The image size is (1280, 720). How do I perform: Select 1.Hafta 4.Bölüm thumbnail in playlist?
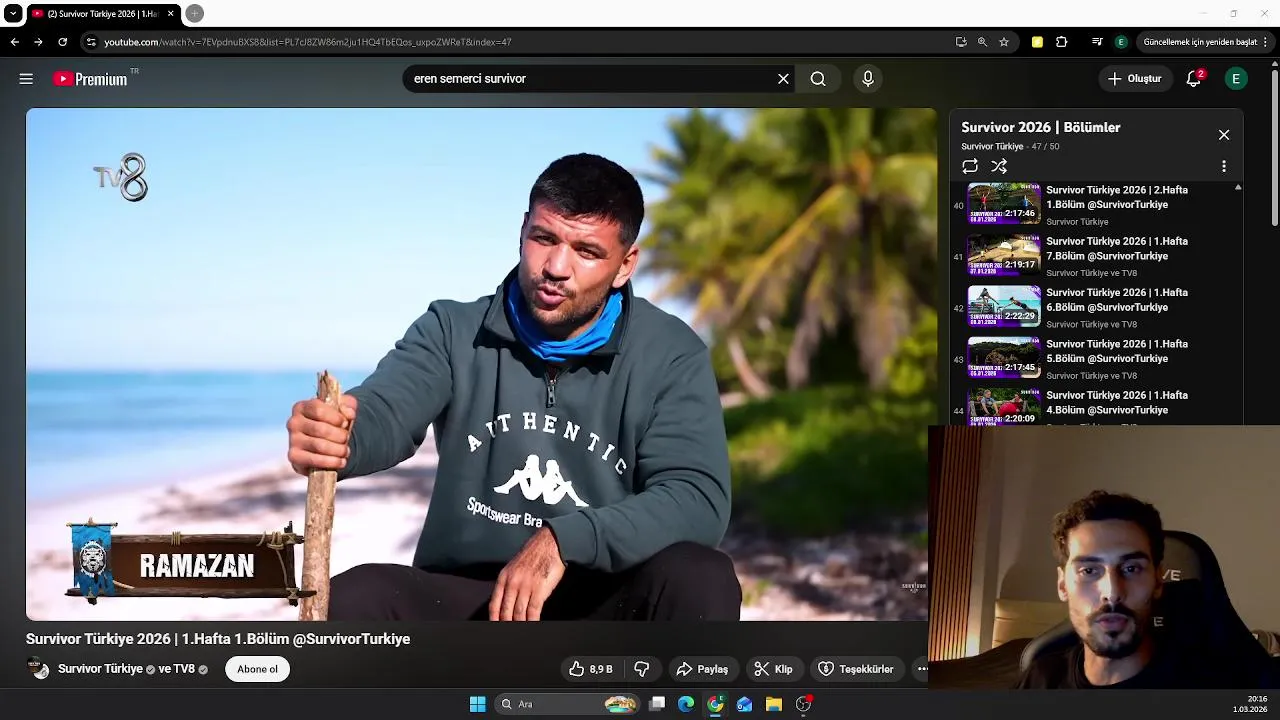point(1004,406)
